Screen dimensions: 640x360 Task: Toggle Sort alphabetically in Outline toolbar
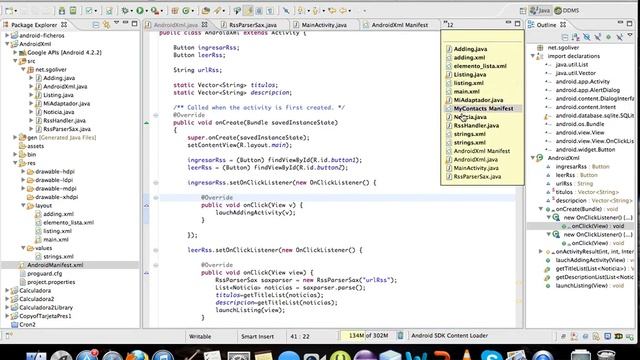click(576, 37)
